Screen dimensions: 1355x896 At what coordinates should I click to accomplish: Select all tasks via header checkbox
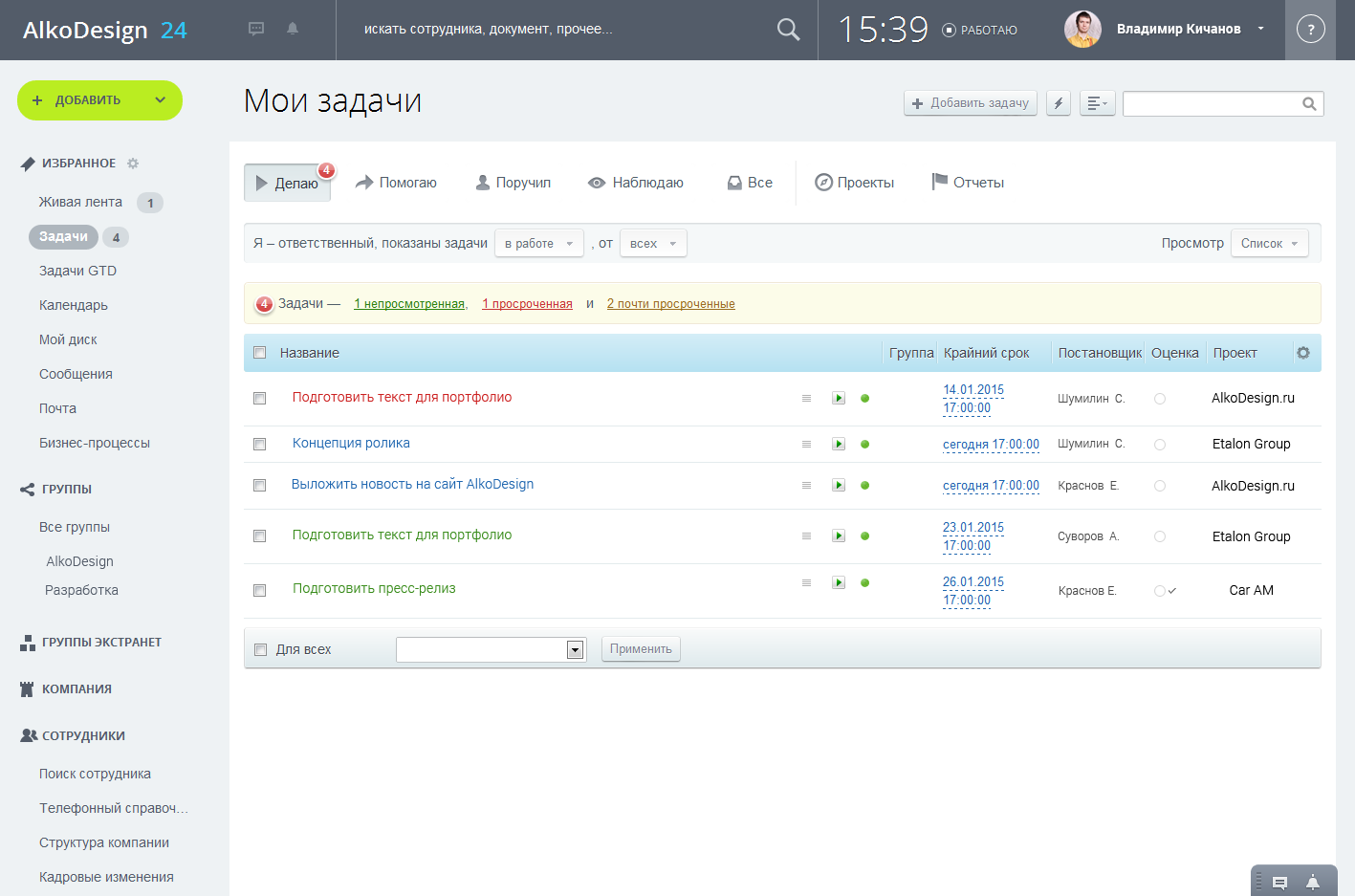click(259, 353)
